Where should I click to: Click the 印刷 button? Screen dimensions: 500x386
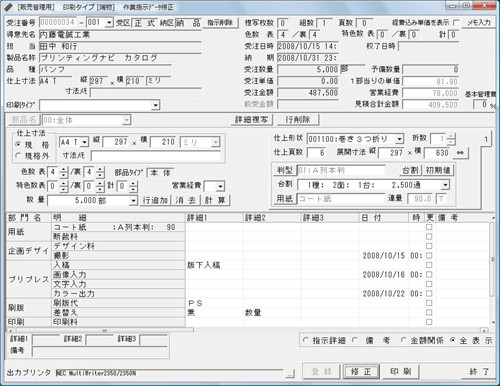pyautogui.click(x=400, y=371)
